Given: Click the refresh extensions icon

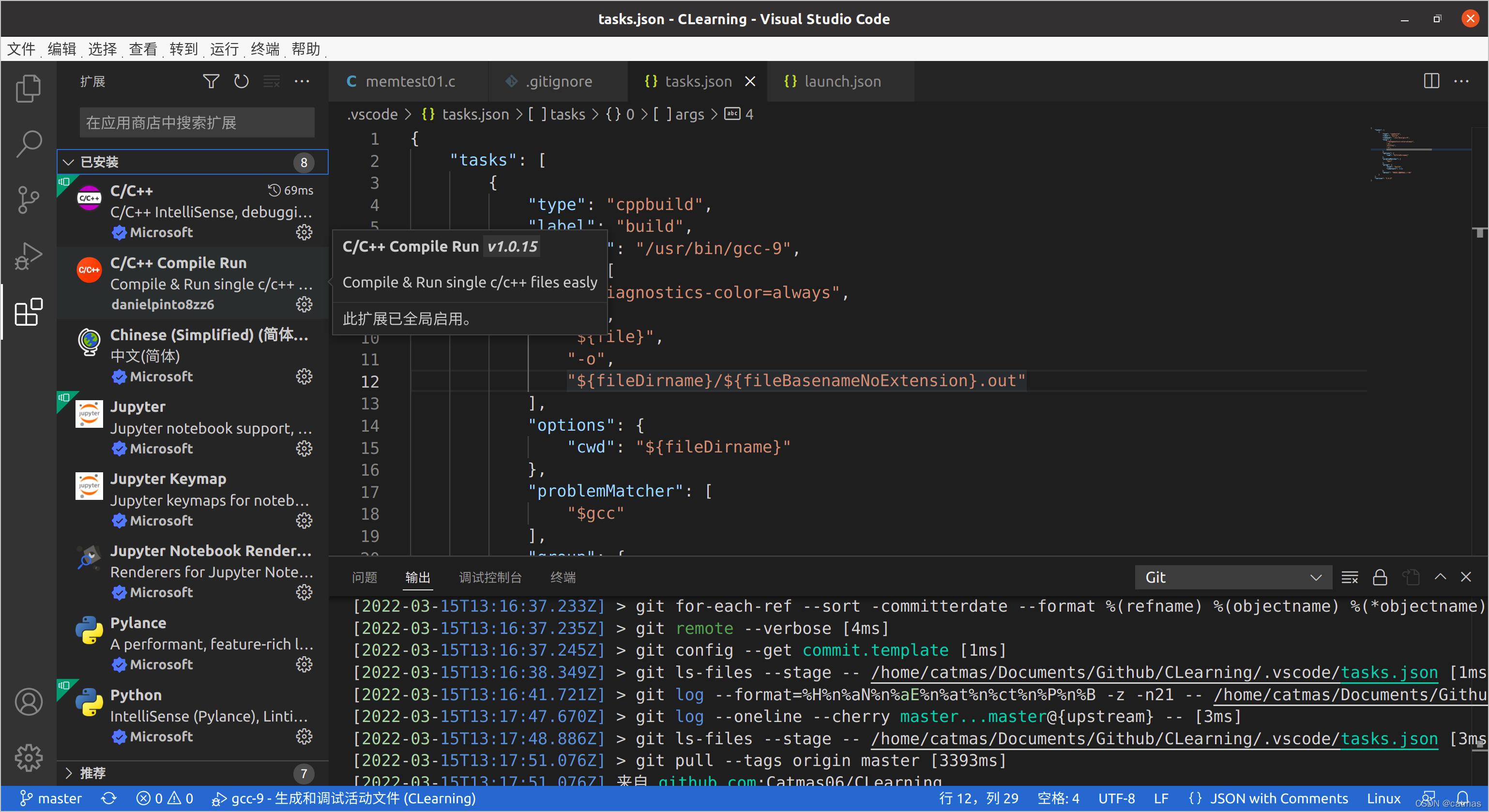Looking at the screenshot, I should click(243, 82).
